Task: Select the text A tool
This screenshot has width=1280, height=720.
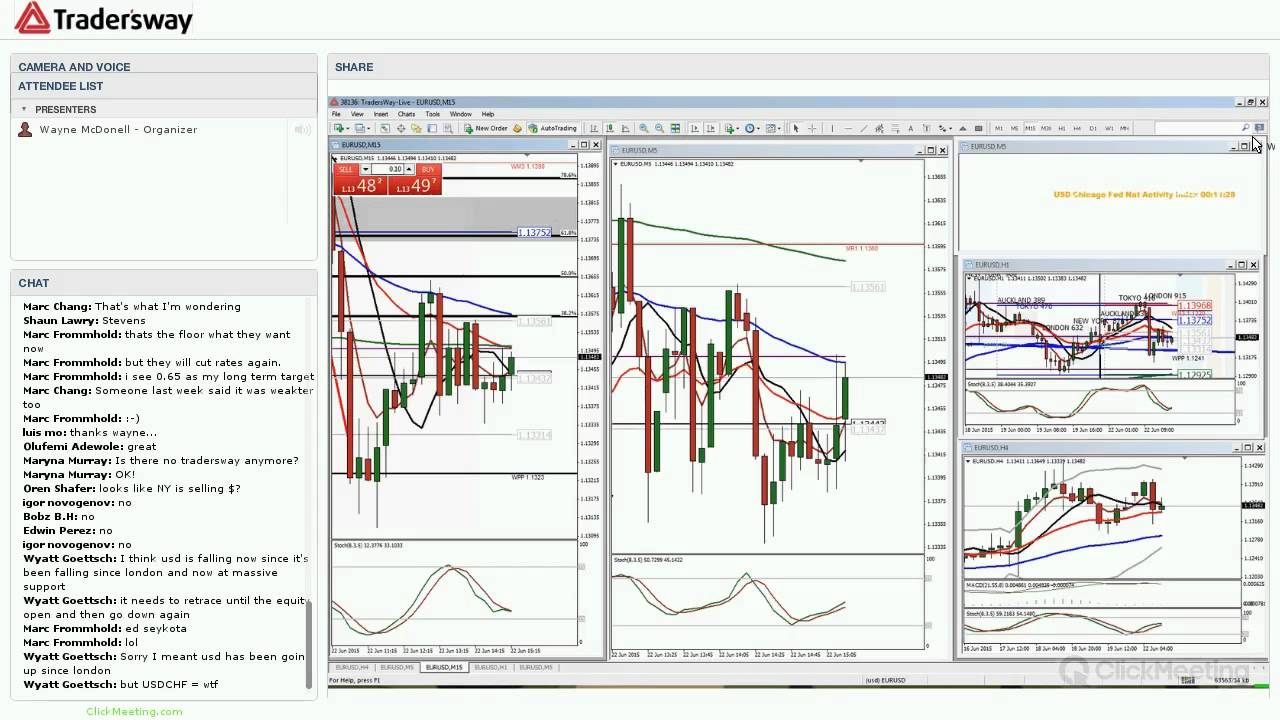Action: tap(911, 128)
